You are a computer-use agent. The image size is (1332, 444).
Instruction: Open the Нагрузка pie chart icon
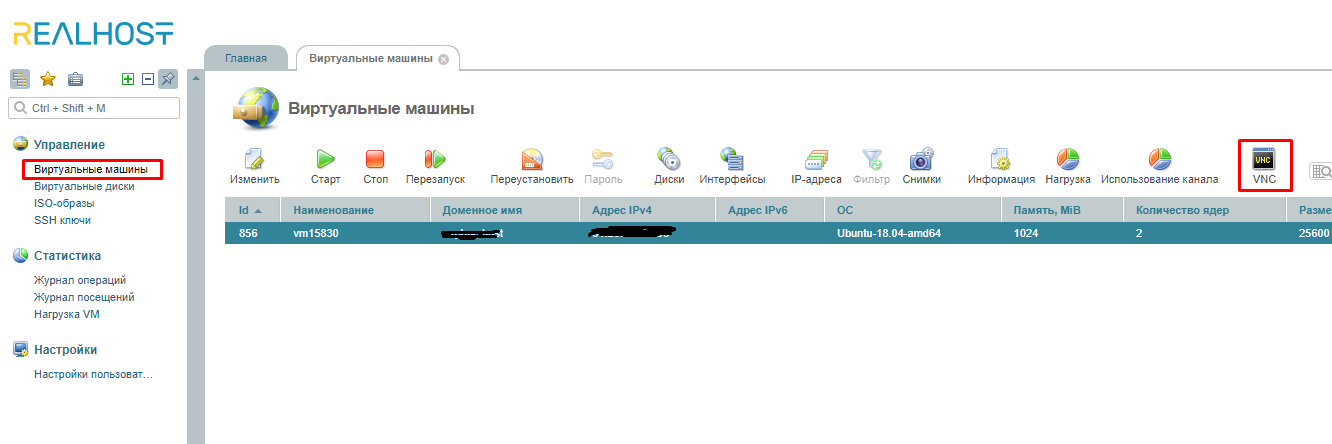(1068, 159)
